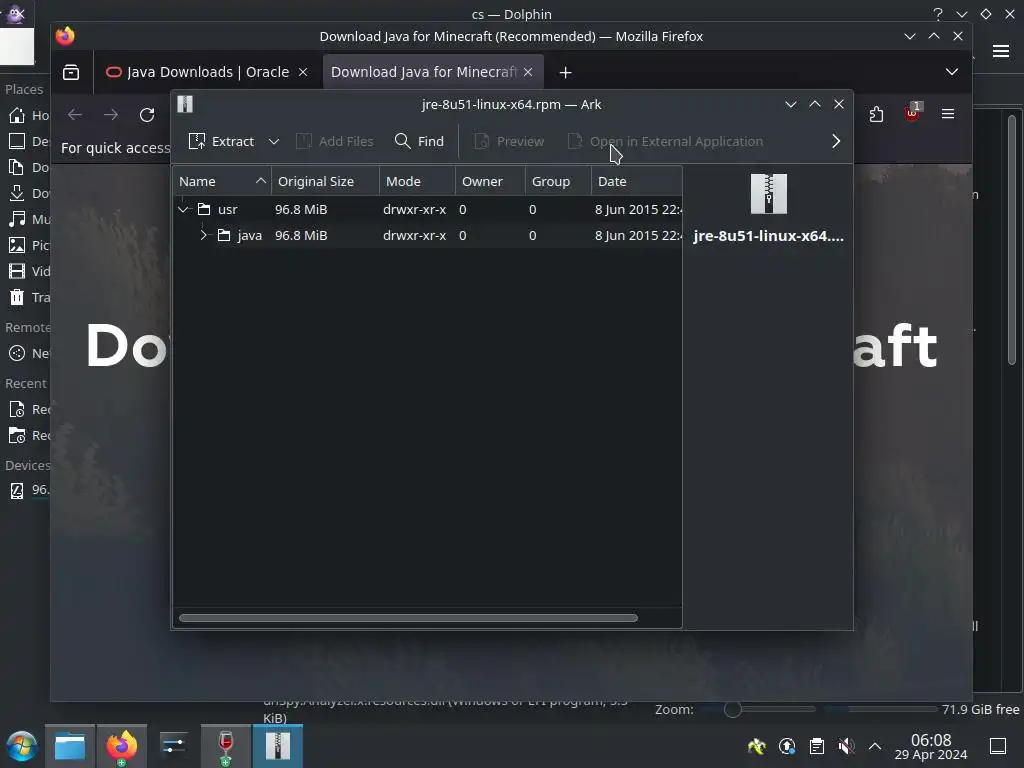Click the uBlock Origin extension icon
This screenshot has height=768, width=1024.
coord(912,114)
